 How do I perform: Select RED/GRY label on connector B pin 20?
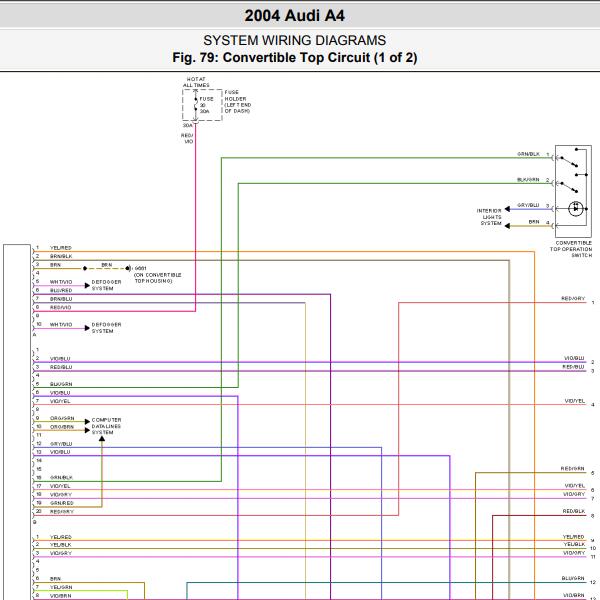tap(62, 511)
